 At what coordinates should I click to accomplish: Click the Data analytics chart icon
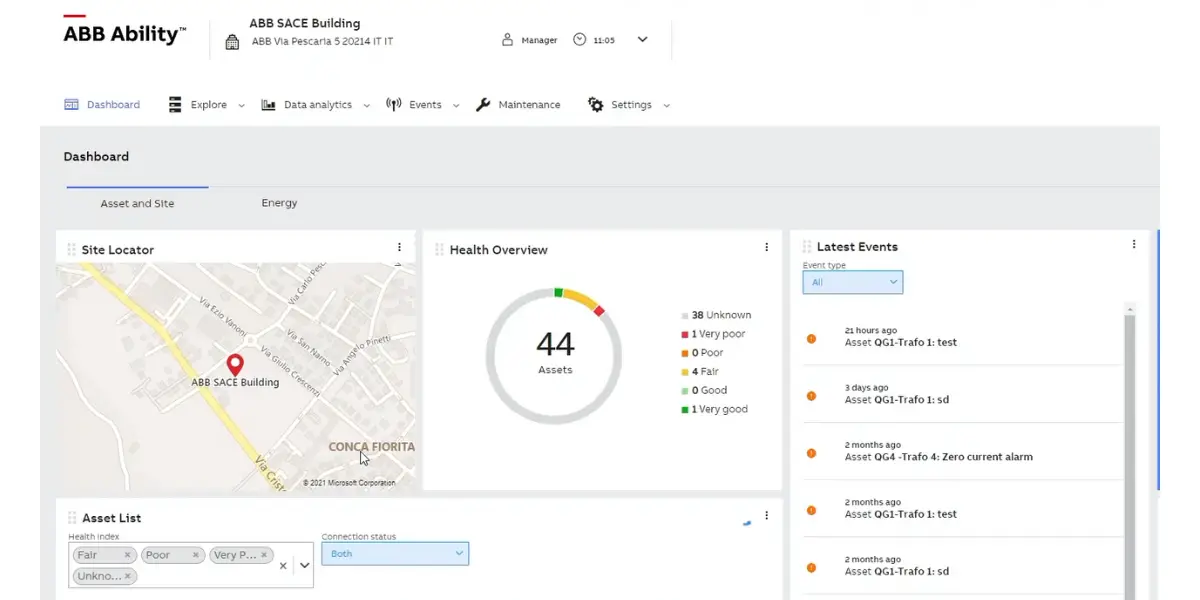[268, 104]
